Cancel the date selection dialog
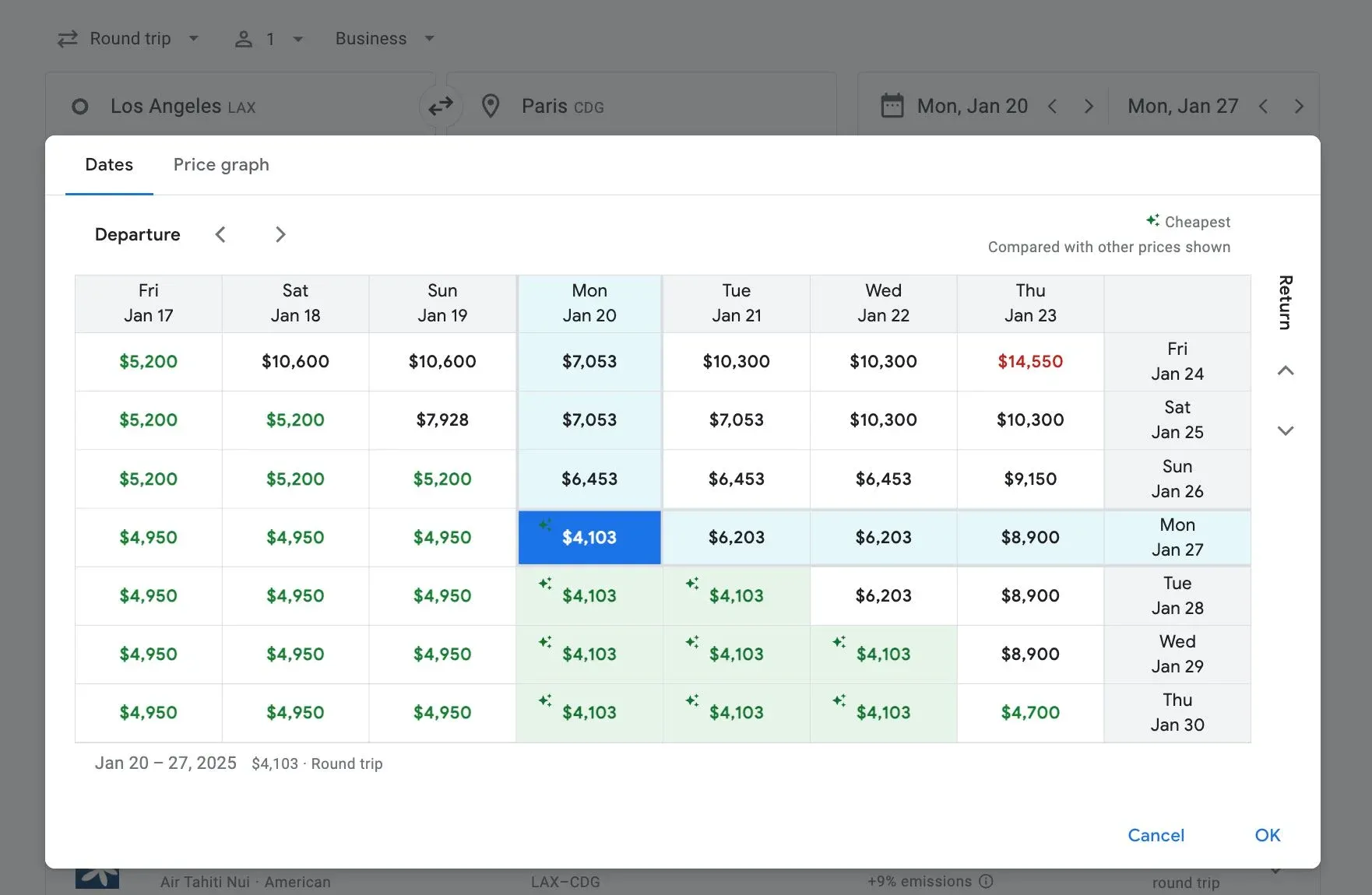This screenshot has height=895, width=1372. (1156, 835)
